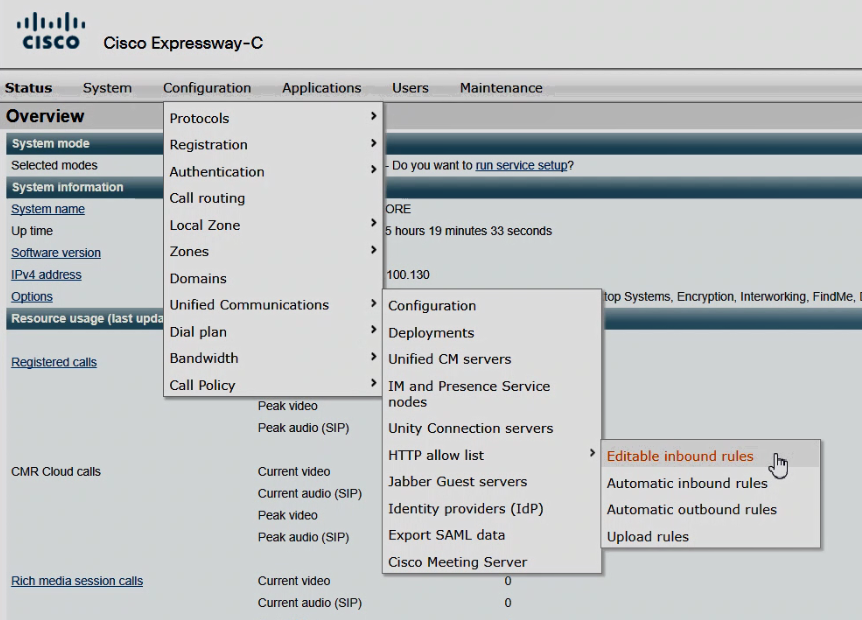Open the Software version link
862x620 pixels.
click(x=56, y=253)
